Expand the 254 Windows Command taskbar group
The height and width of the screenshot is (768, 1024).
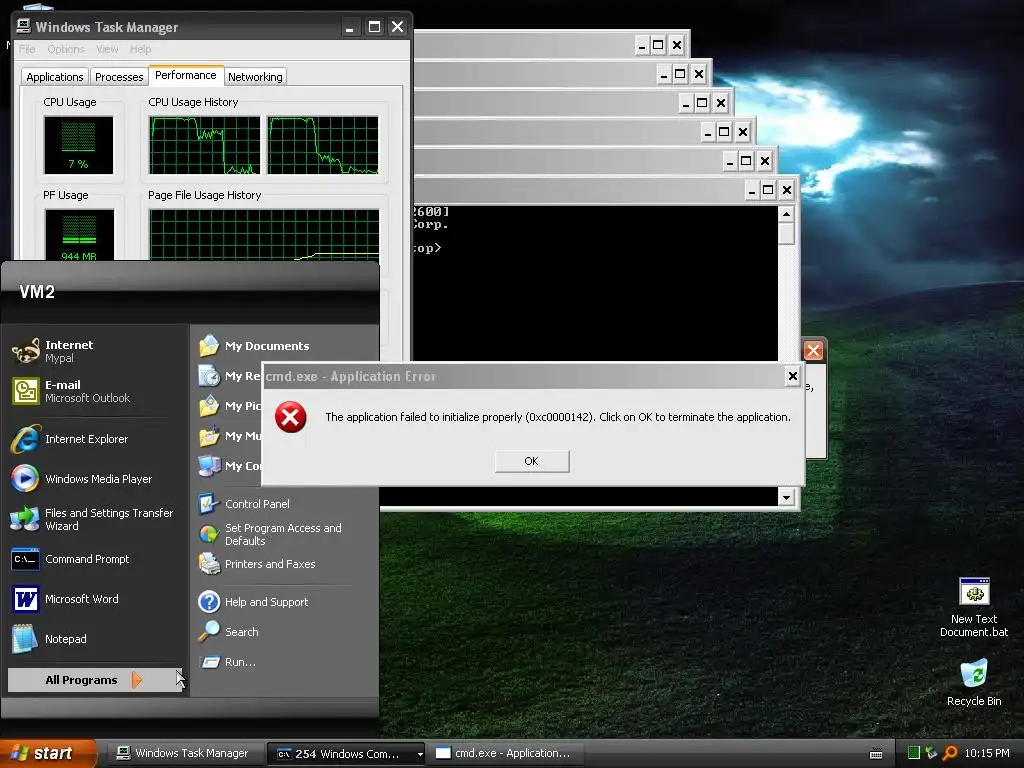(x=346, y=754)
